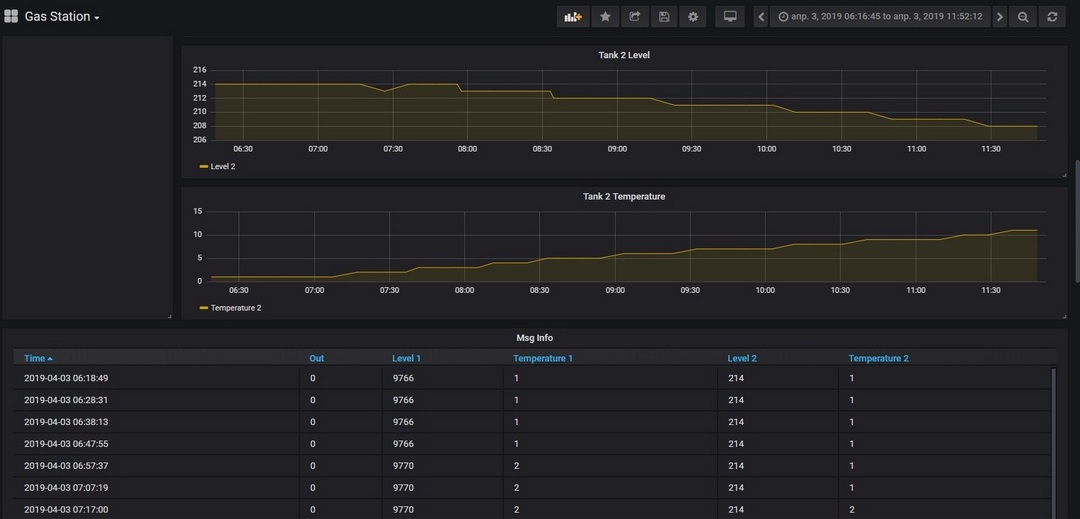The image size is (1080, 519).
Task: Click the 15 y-axis label on Tank 2 Temperature
Action: click(198, 211)
